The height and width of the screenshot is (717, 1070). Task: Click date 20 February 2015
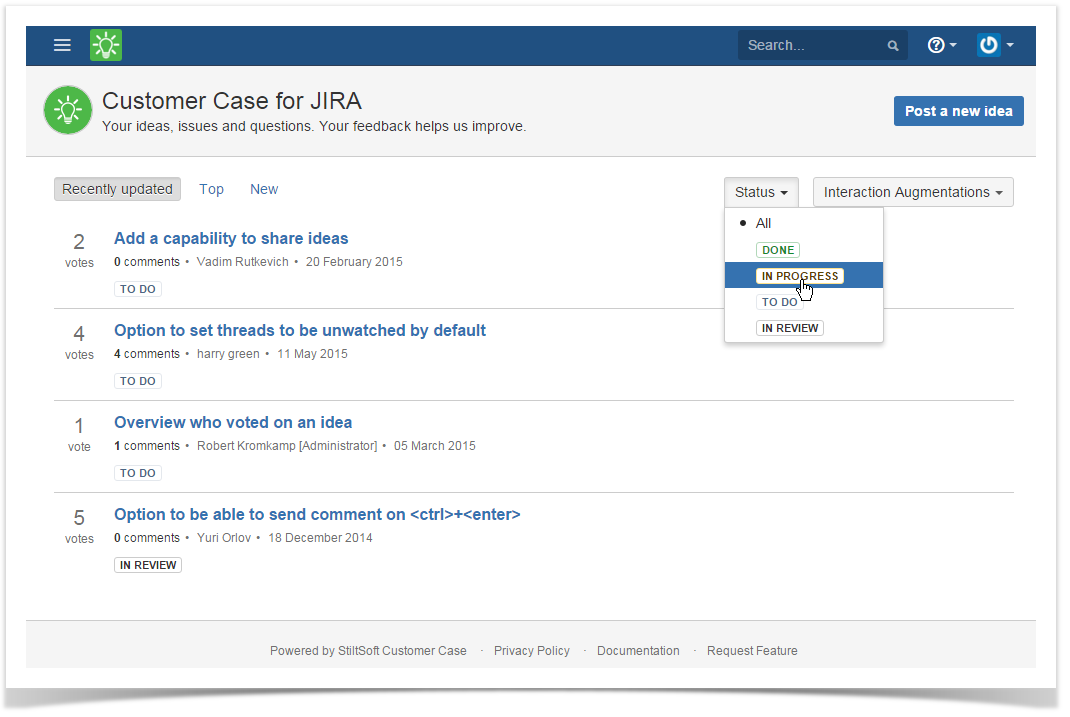click(354, 262)
